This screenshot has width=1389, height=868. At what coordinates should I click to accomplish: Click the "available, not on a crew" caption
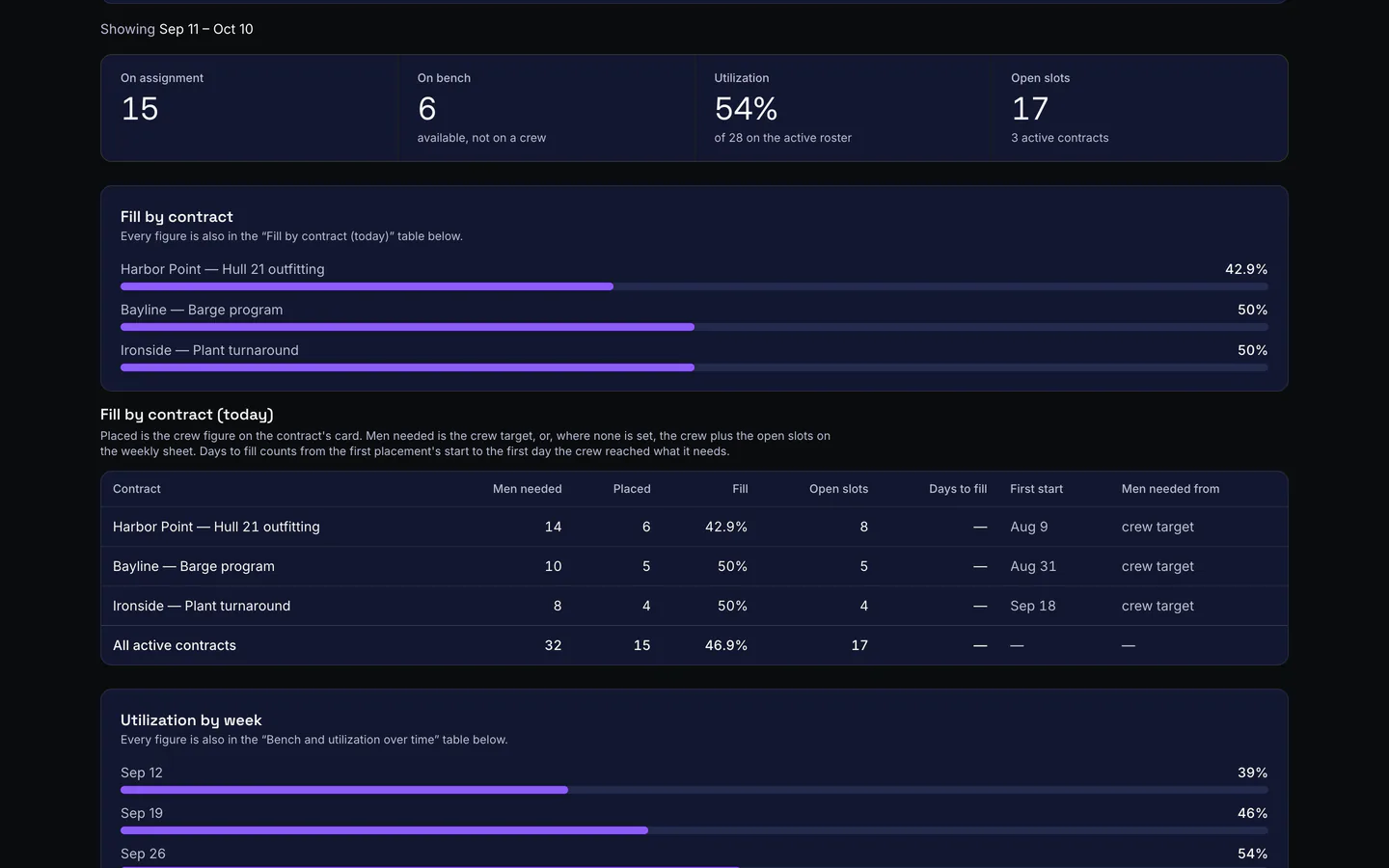click(481, 138)
